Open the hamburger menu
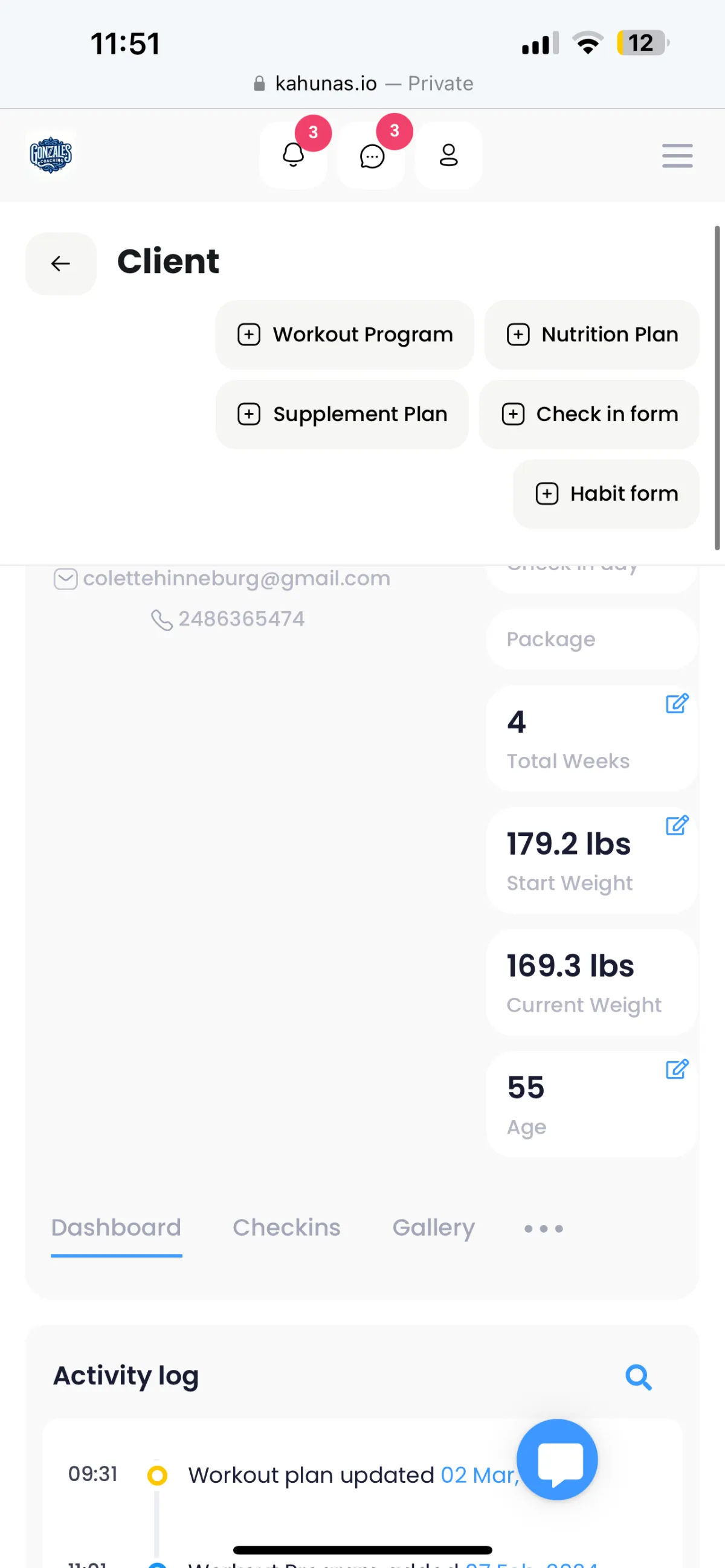Image resolution: width=725 pixels, height=1568 pixels. [677, 155]
